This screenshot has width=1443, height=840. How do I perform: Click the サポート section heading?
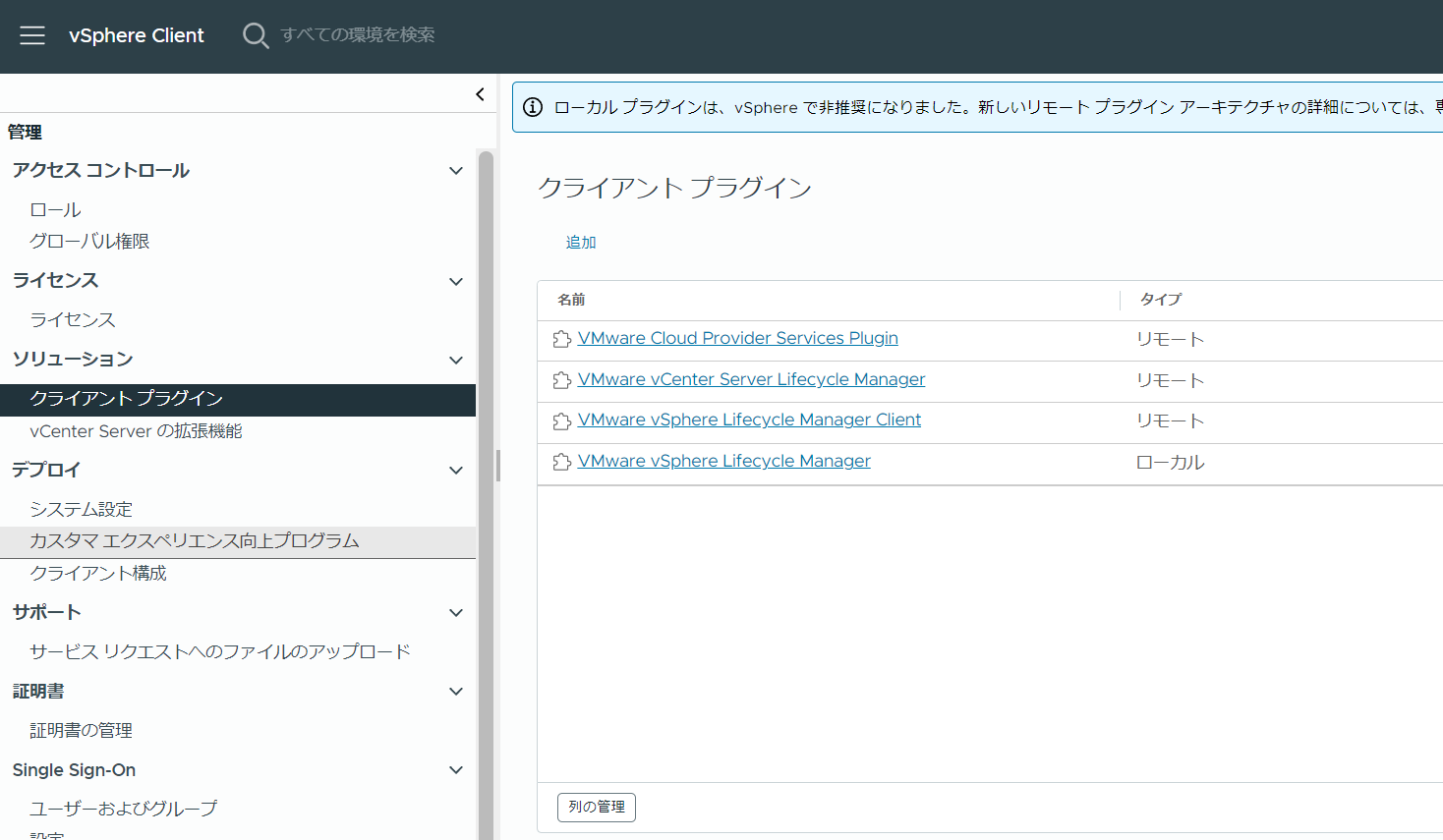(46, 612)
